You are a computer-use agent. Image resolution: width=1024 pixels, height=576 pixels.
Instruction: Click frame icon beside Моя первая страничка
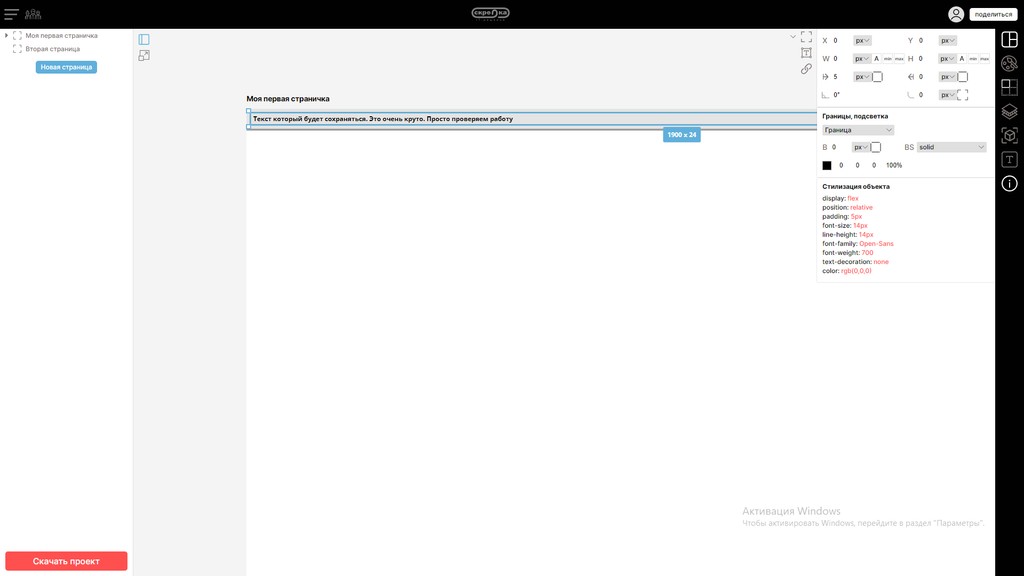click(18, 36)
